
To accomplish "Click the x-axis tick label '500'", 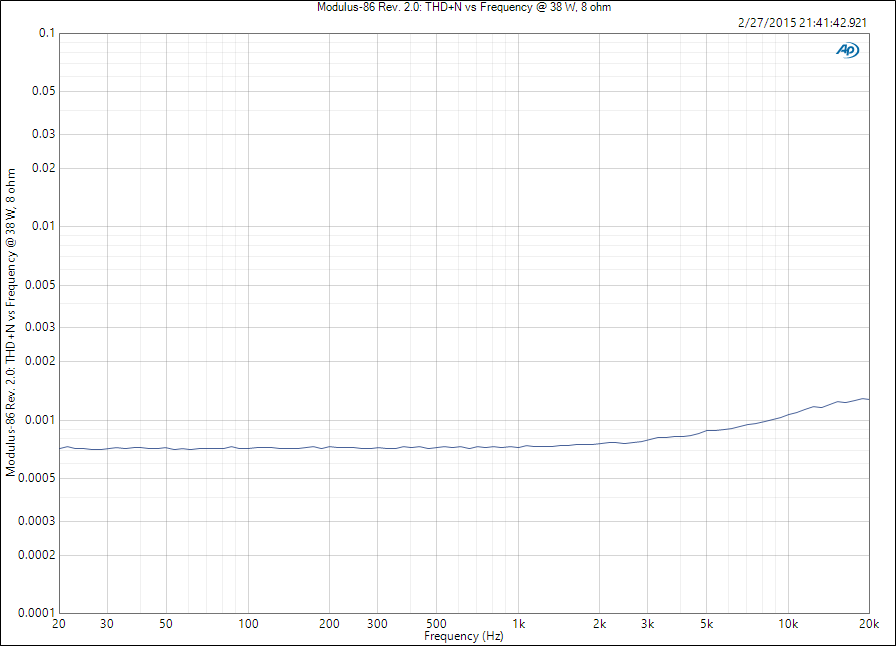I will (x=436, y=624).
